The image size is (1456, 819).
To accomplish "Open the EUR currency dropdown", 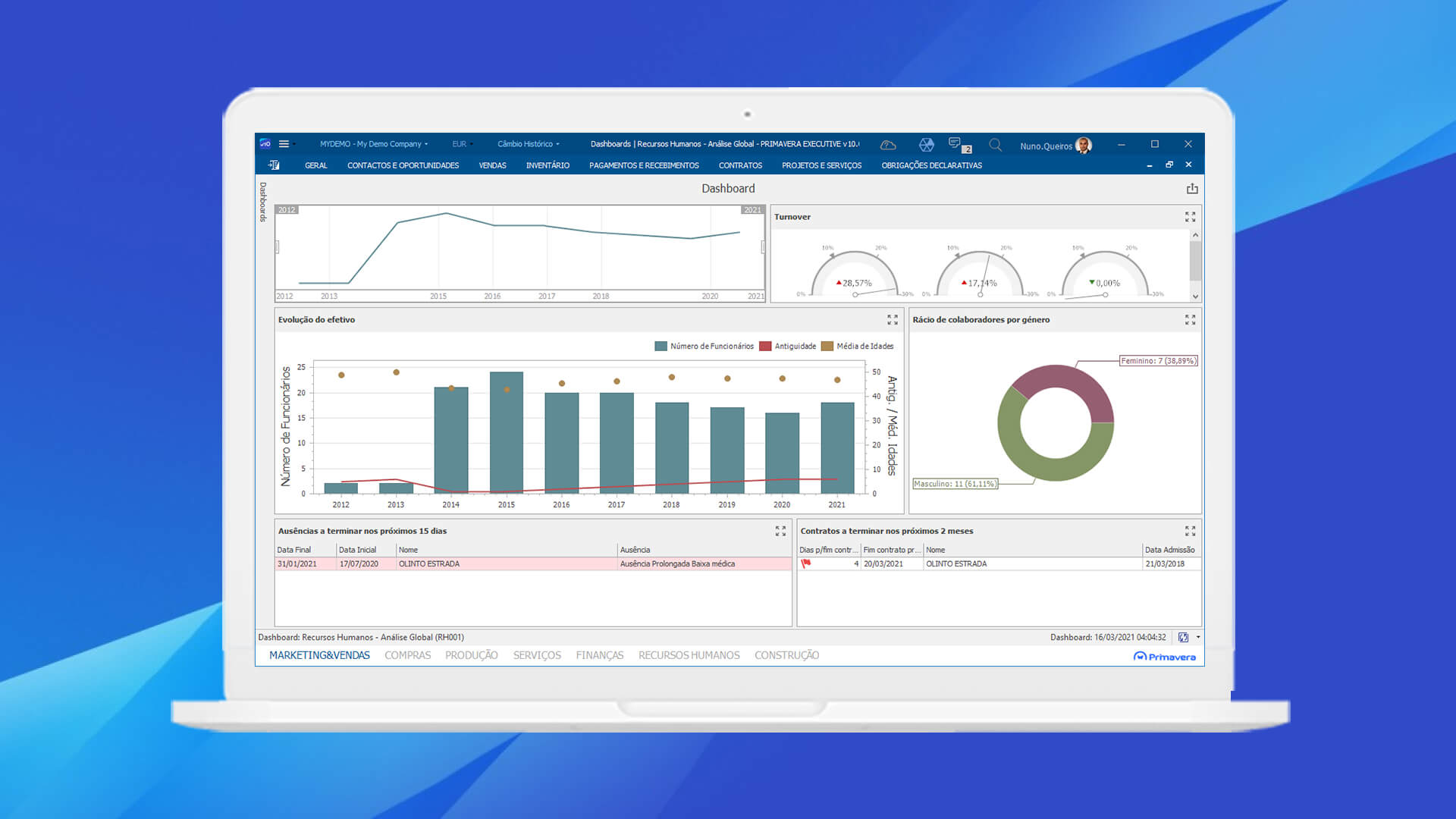I will (462, 144).
